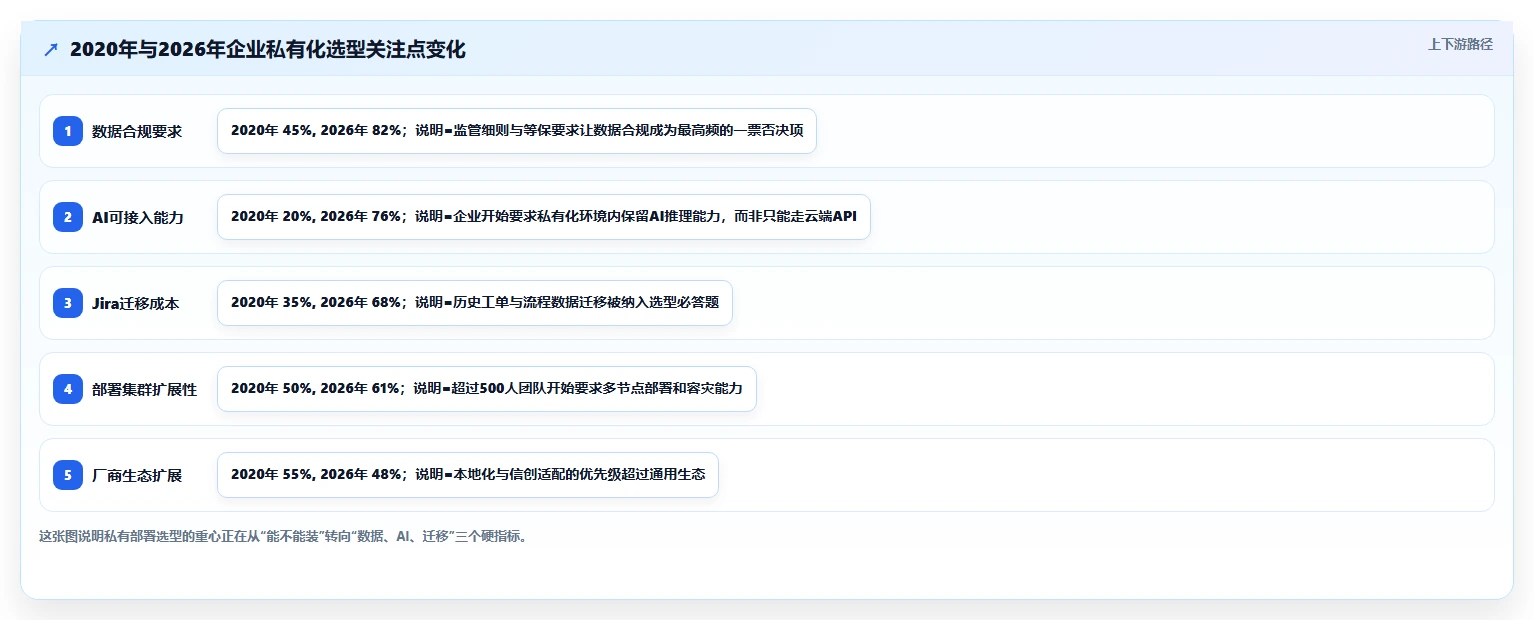The width and height of the screenshot is (1534, 620).
Task: Click the AI可接入能力 label
Action: [x=138, y=217]
